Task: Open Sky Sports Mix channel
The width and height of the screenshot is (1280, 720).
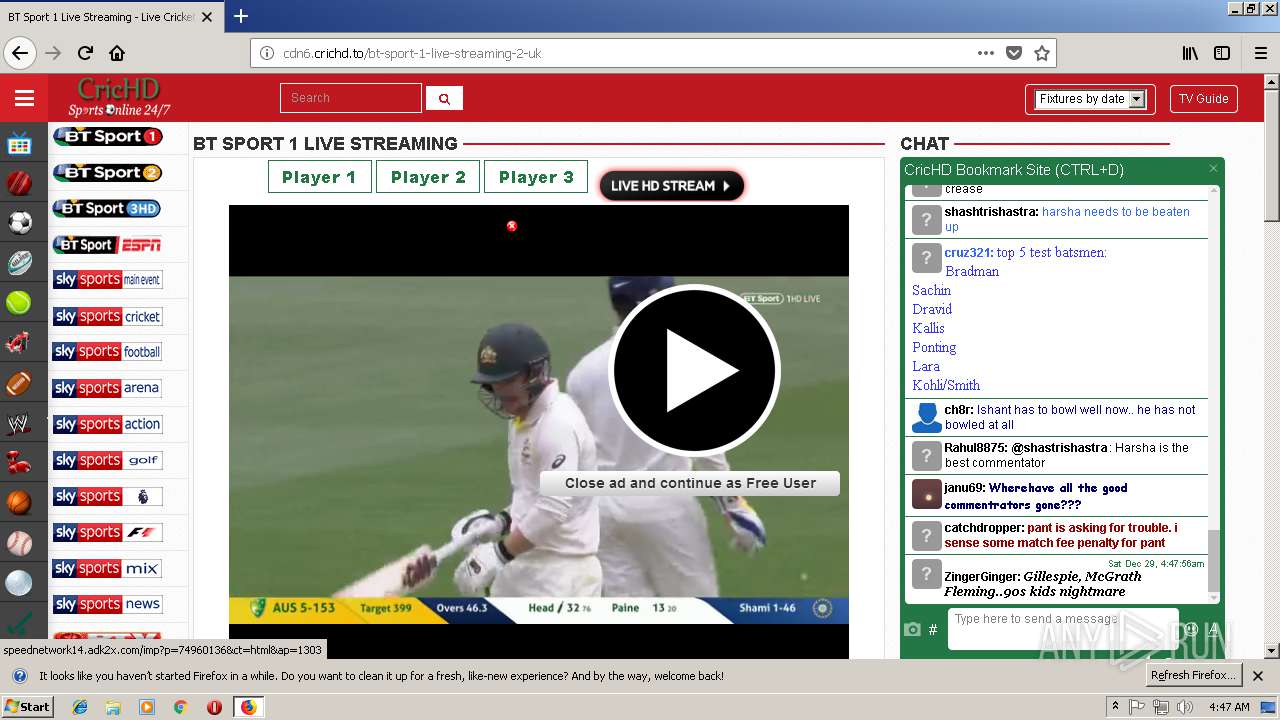Action: click(107, 568)
